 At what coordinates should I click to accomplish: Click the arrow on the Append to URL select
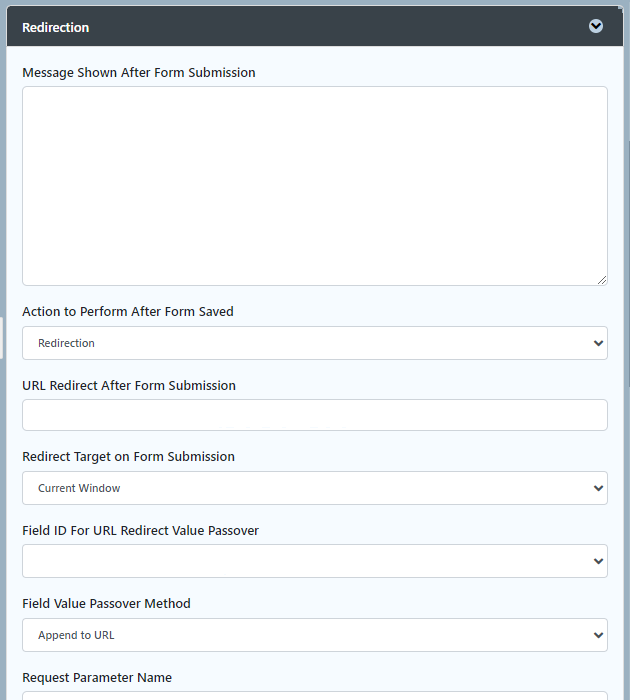598,635
